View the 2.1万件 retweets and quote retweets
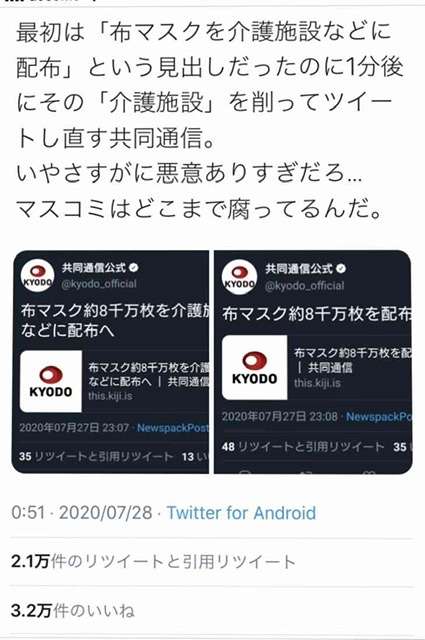This screenshot has width=425, height=640. (153, 562)
